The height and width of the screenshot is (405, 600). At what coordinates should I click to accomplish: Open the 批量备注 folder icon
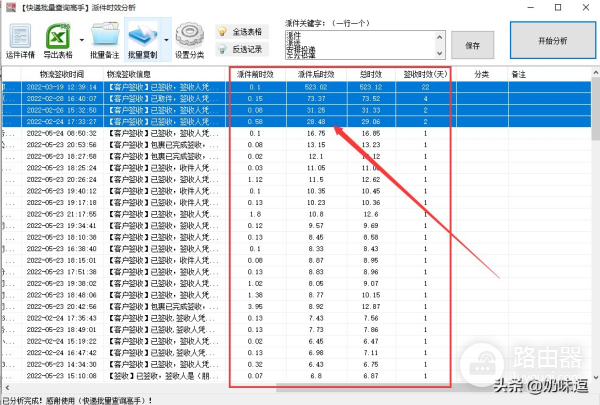click(105, 41)
